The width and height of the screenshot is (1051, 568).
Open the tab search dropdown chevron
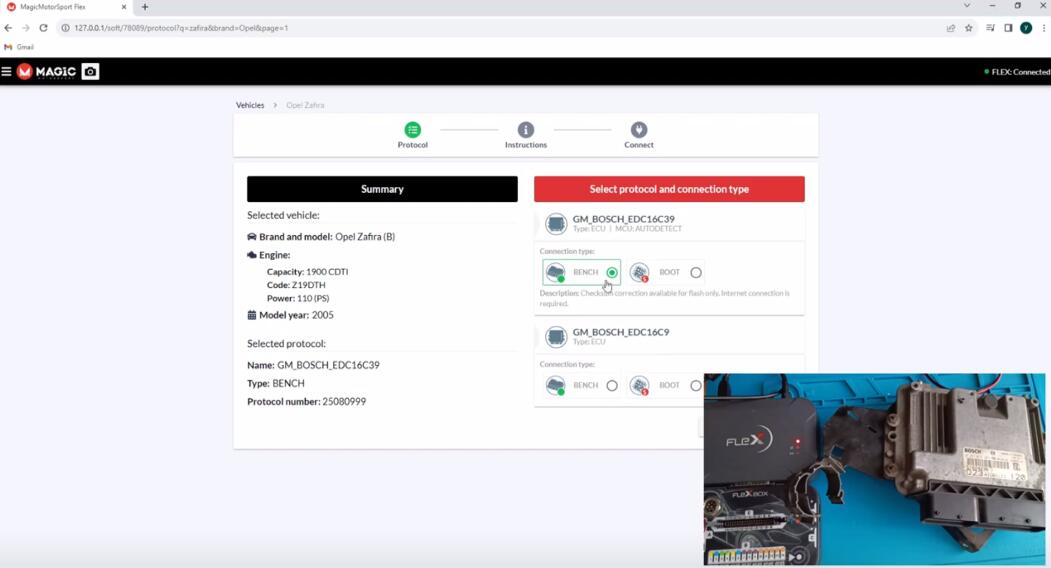967,5
